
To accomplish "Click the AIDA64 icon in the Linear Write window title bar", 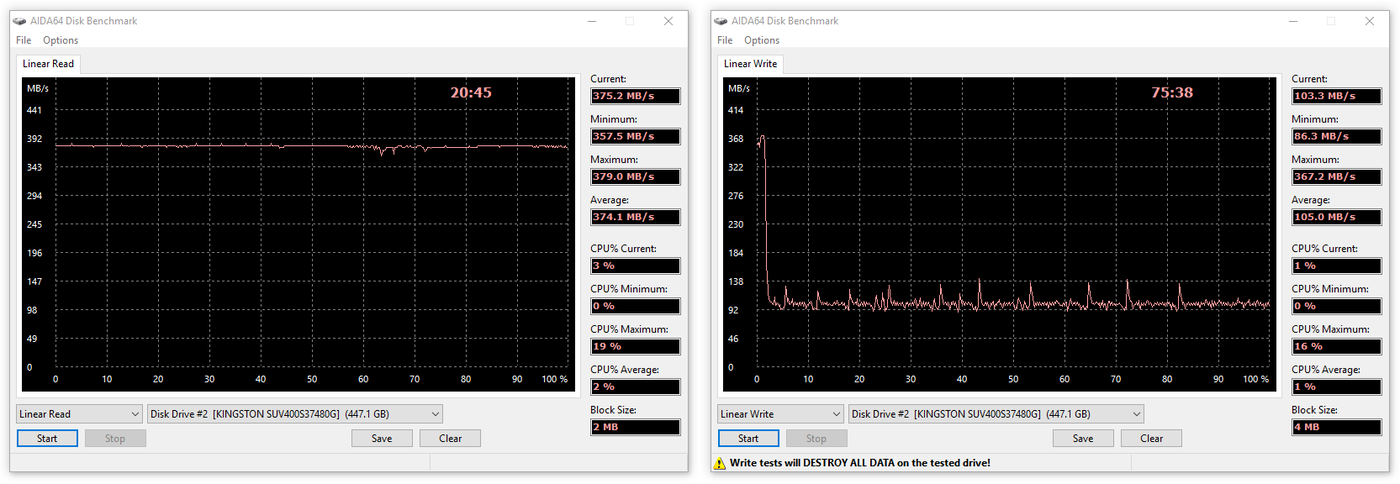I will [x=725, y=21].
